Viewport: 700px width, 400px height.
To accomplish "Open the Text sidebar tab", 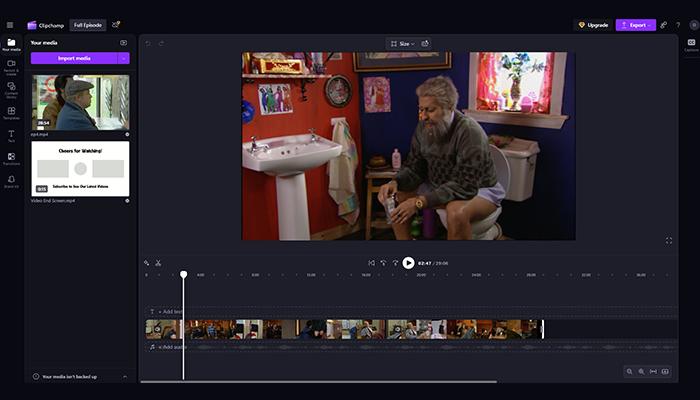I will click(11, 136).
